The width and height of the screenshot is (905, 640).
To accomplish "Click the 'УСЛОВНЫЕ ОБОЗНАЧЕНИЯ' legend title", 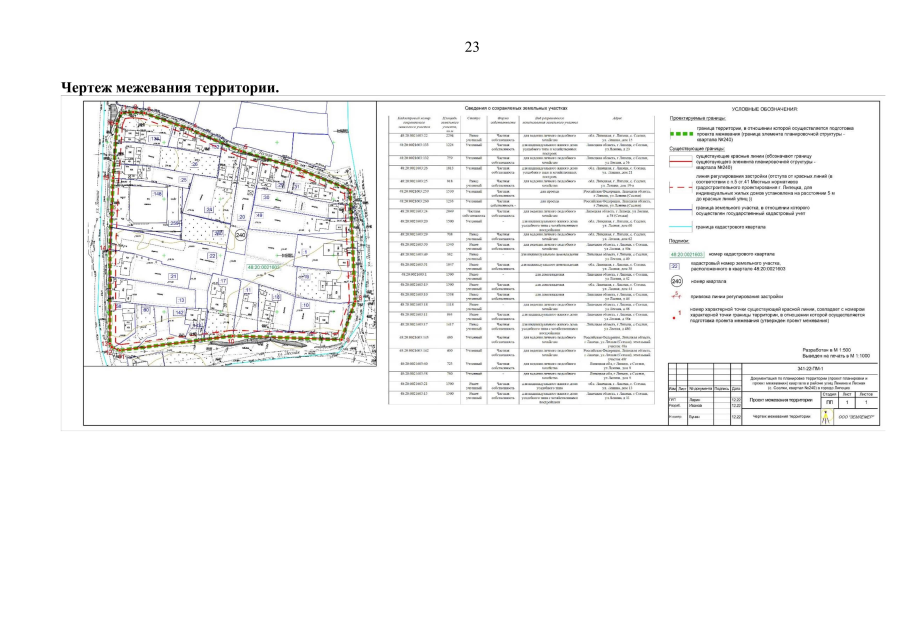I will (x=765, y=108).
